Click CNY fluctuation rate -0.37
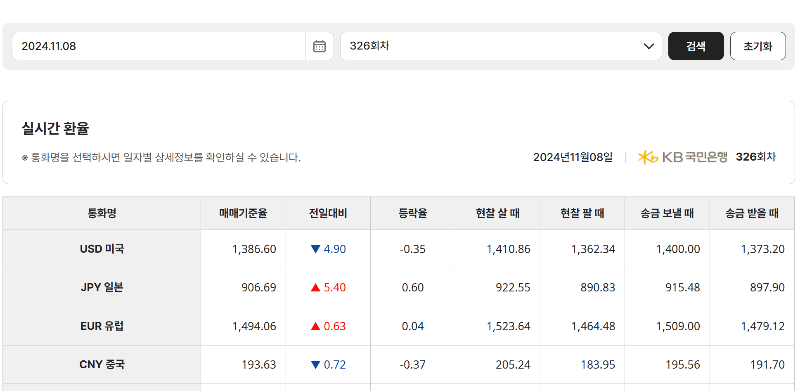This screenshot has width=800, height=391. [x=413, y=364]
